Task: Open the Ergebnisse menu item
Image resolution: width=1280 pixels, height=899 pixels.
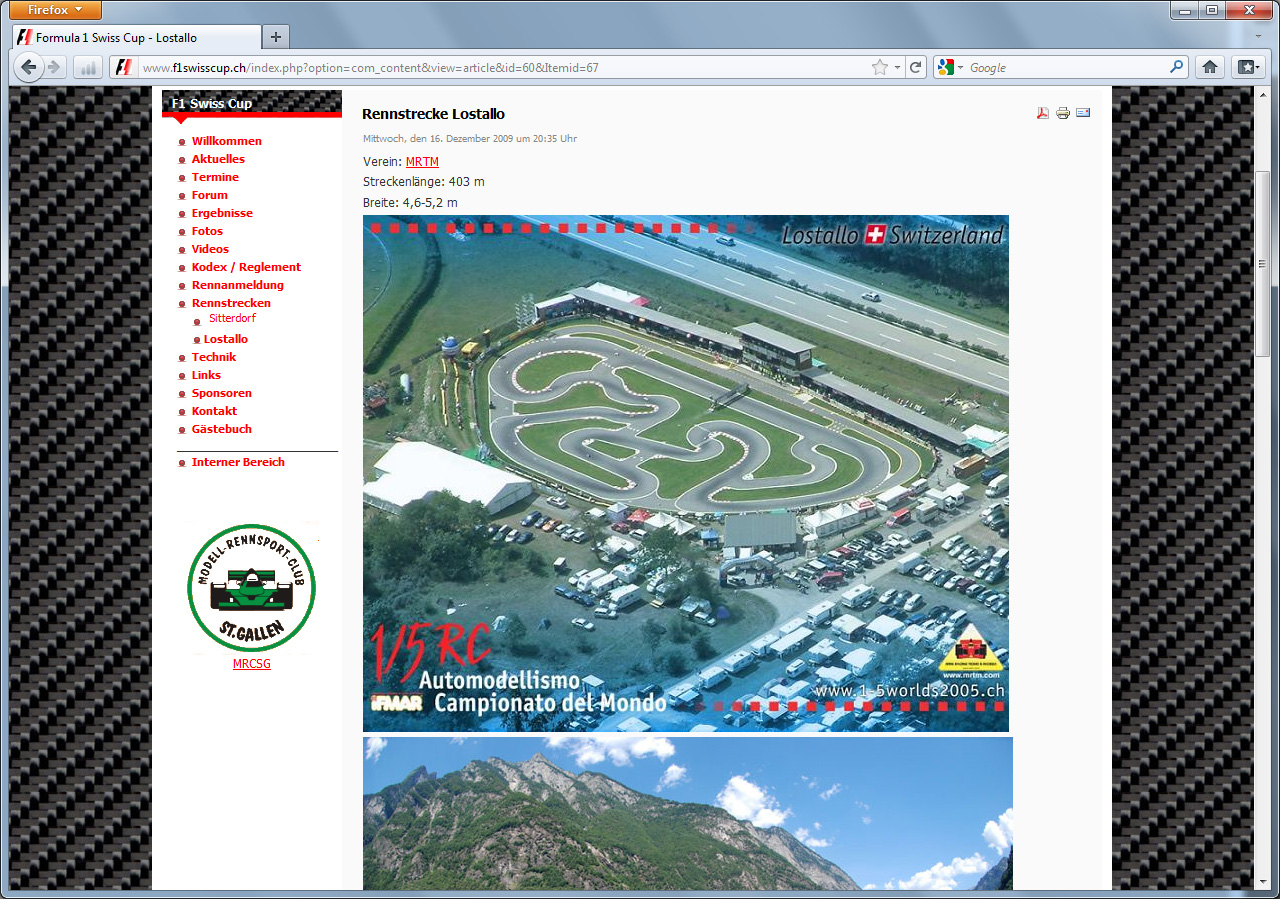Action: click(x=222, y=213)
